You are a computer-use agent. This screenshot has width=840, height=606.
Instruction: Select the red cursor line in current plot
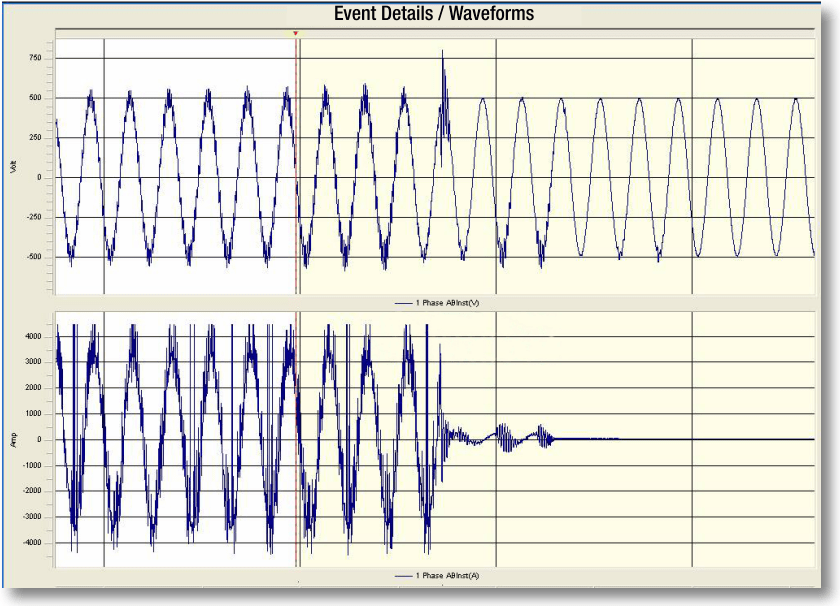[x=296, y=480]
